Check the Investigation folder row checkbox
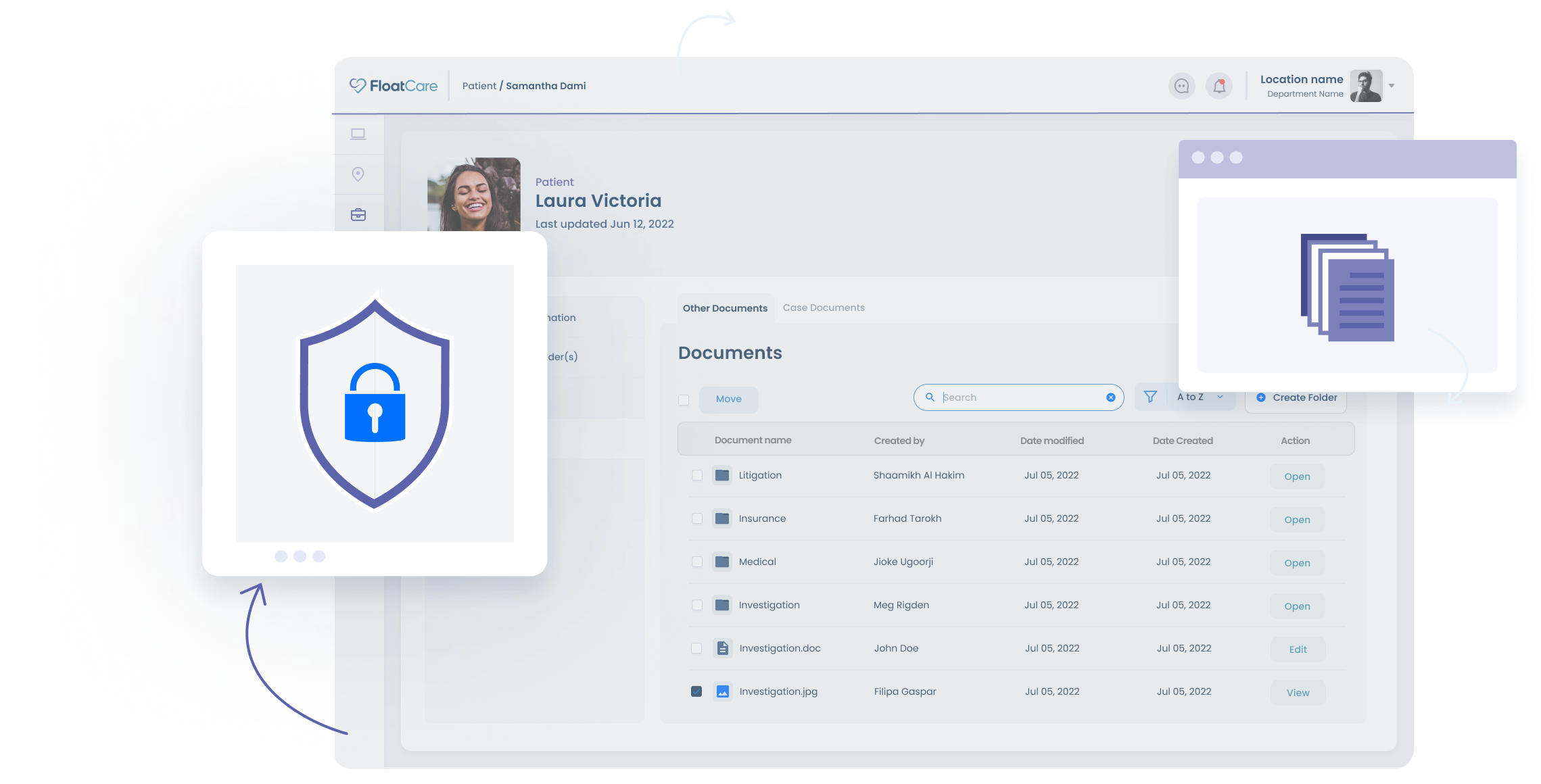1541x784 pixels. pos(696,605)
